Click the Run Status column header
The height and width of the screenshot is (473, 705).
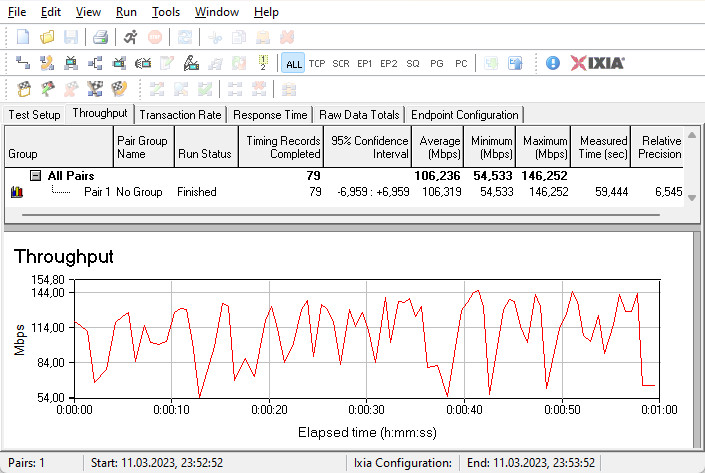point(206,147)
